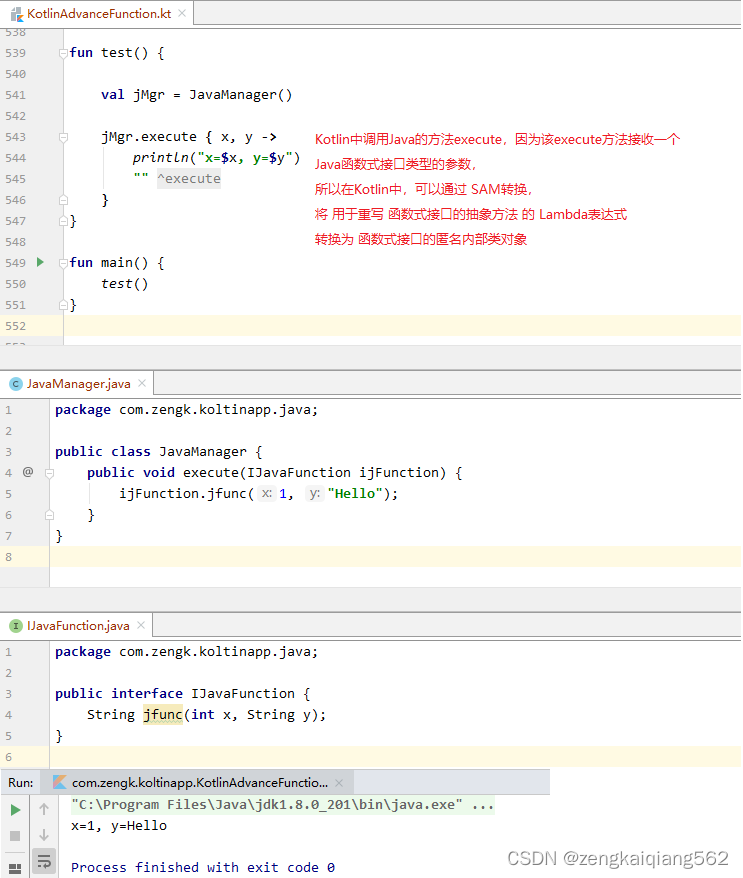
Task: Close the IJavaFunction.java tab
Action: coord(141,625)
